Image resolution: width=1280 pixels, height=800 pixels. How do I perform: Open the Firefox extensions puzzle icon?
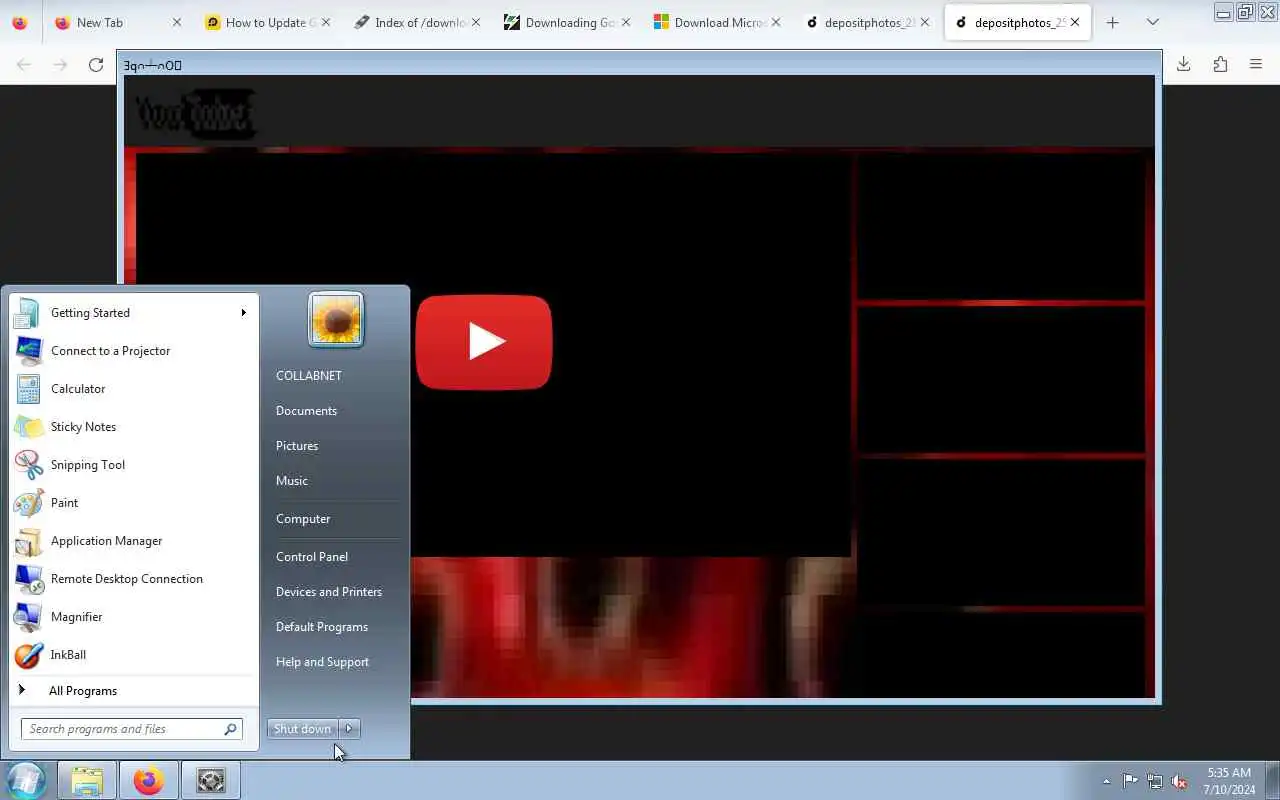pyautogui.click(x=1220, y=64)
